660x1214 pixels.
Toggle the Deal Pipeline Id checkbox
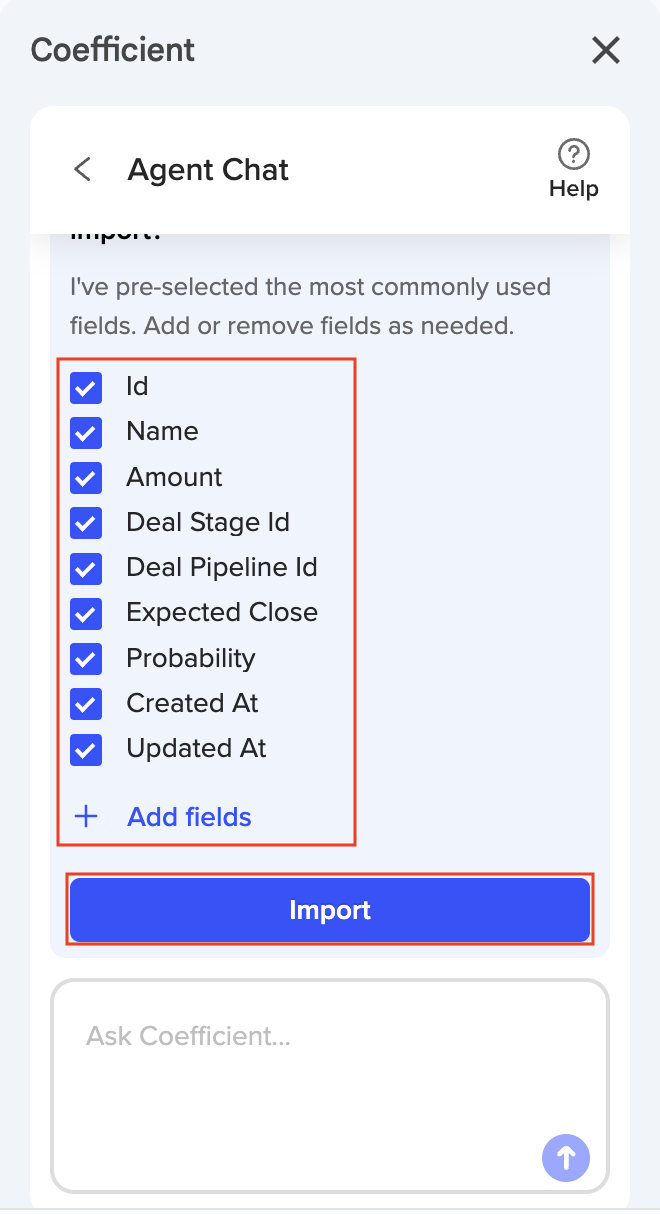[x=86, y=568]
